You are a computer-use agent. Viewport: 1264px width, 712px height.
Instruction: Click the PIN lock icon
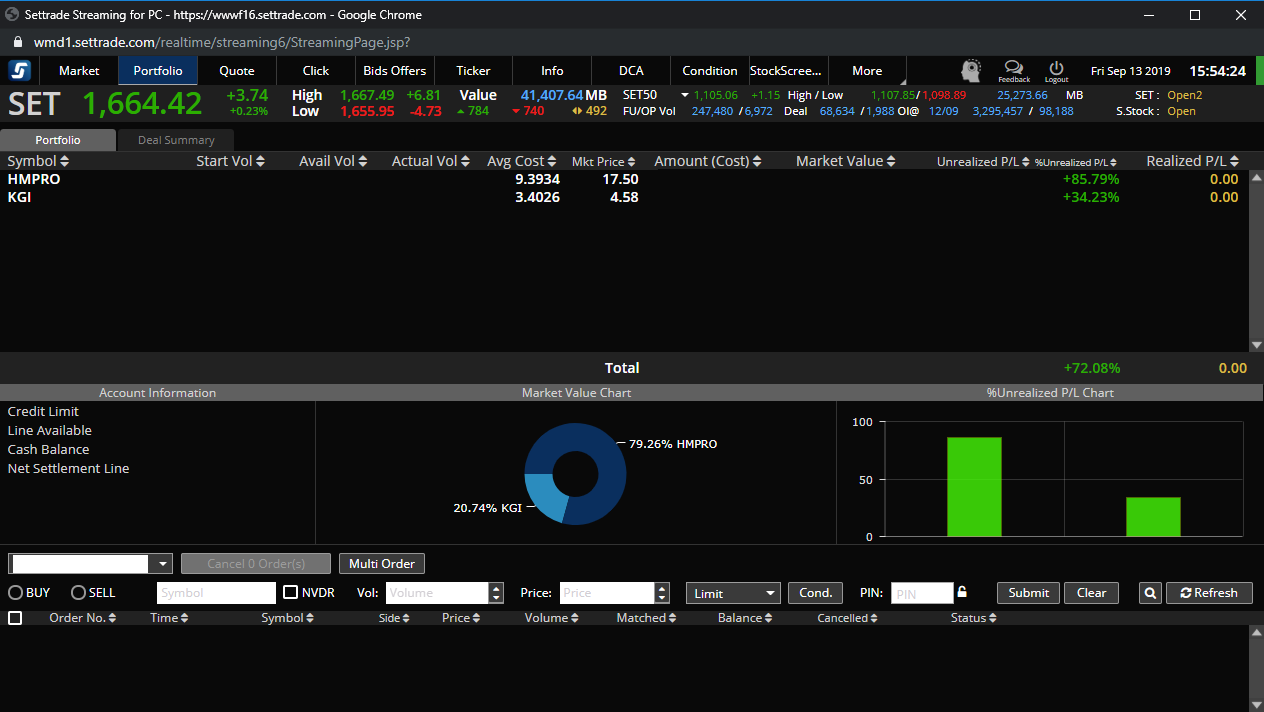(962, 591)
